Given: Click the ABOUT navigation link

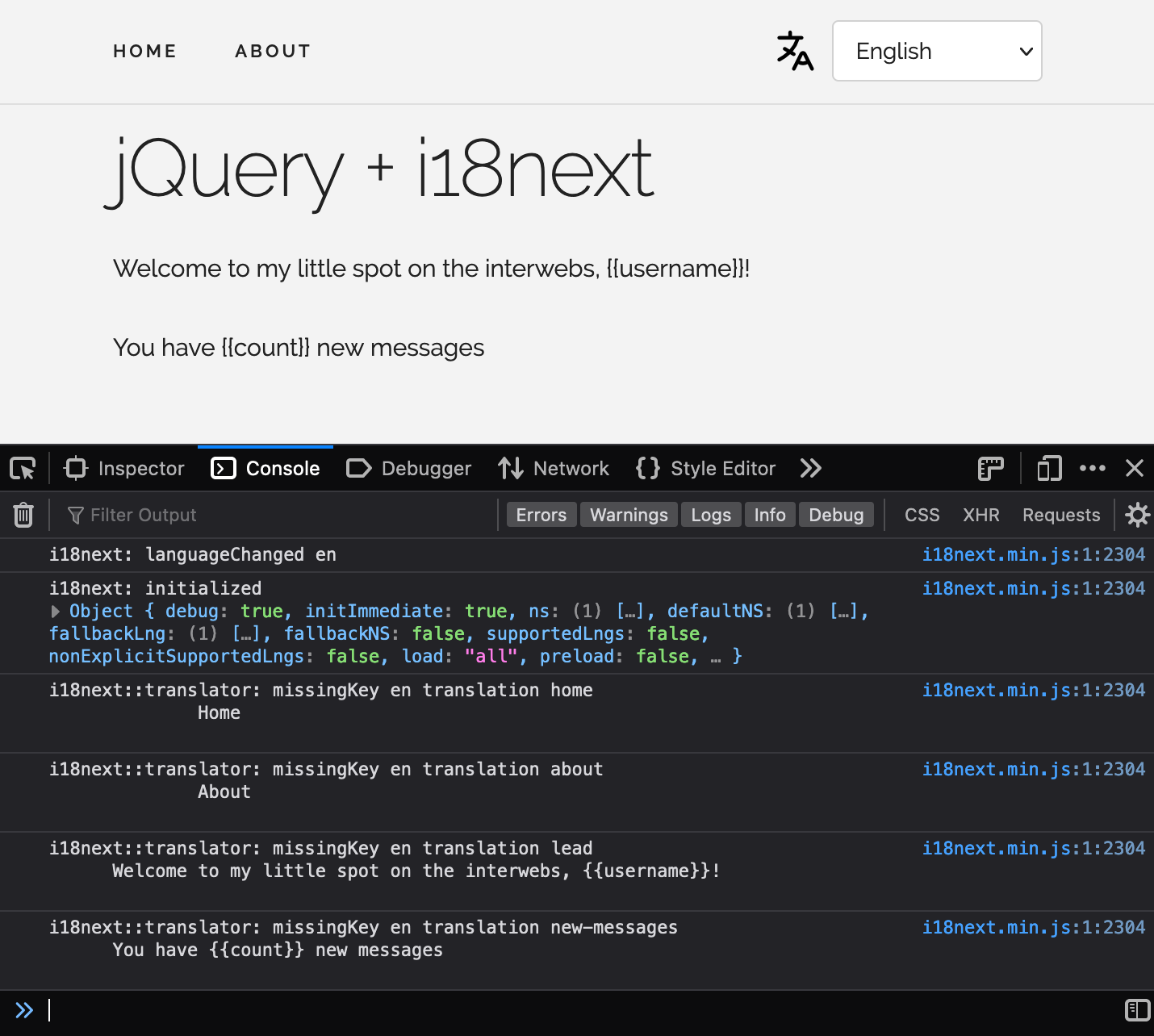Looking at the screenshot, I should [273, 51].
